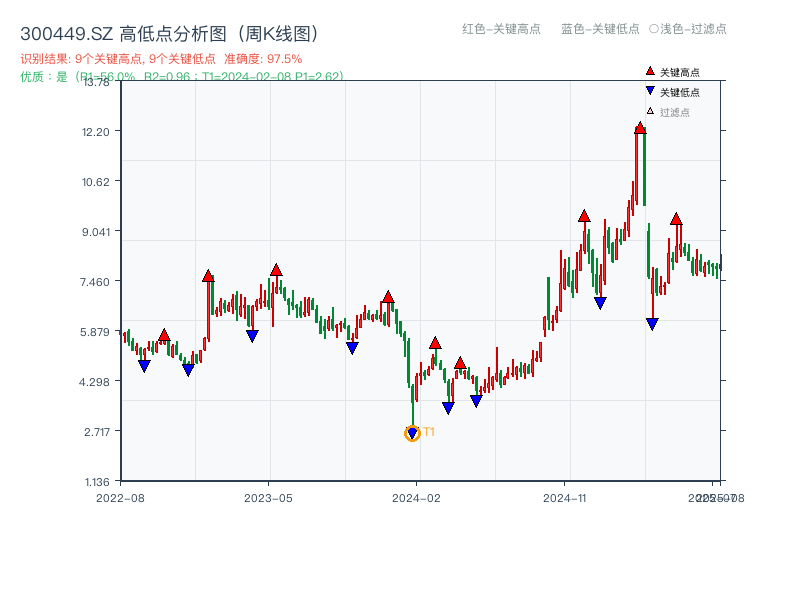Toggle the 关键高点 legend label
The image size is (800, 600).
tap(680, 73)
